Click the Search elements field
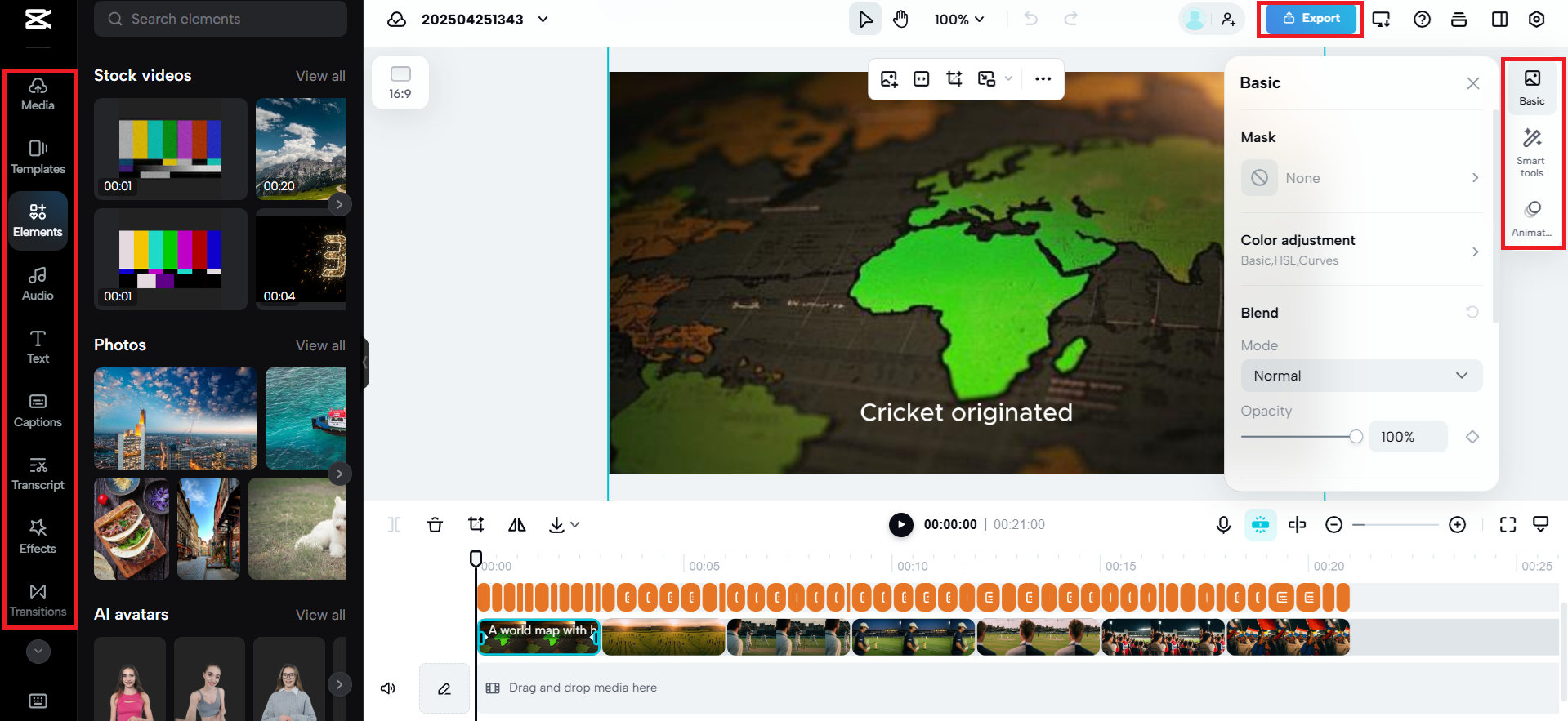The image size is (1568, 721). click(x=221, y=19)
